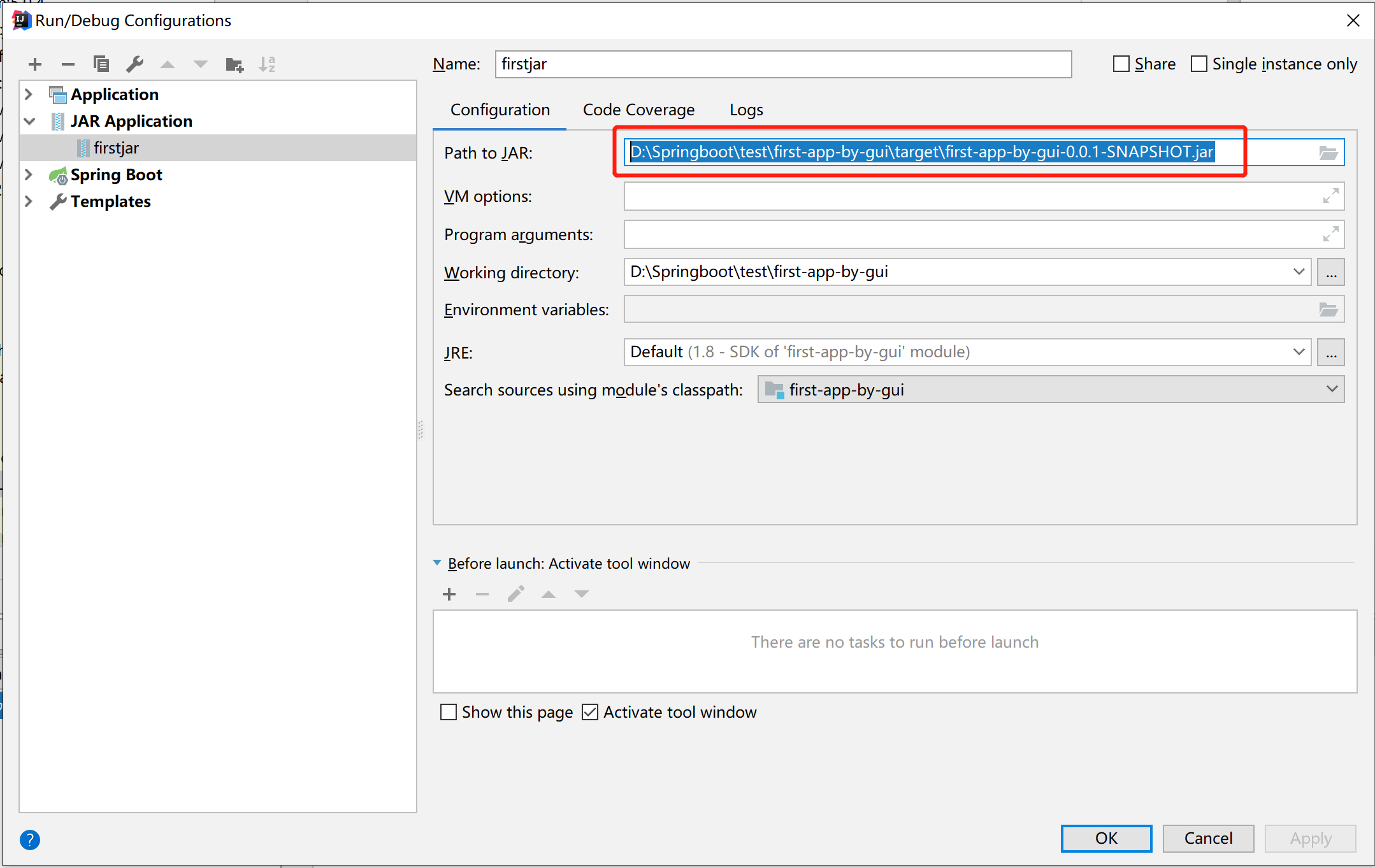Uncheck Activate tool window checkbox
The width and height of the screenshot is (1375, 868).
[590, 712]
